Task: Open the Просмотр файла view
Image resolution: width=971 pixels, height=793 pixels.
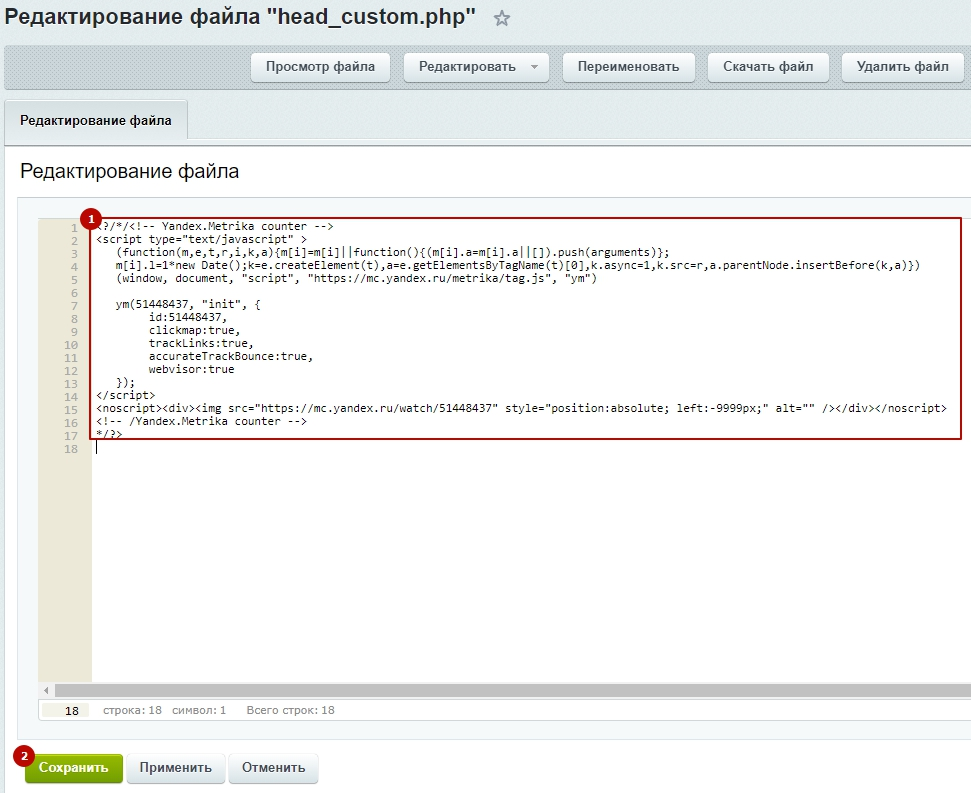Action: 320,67
